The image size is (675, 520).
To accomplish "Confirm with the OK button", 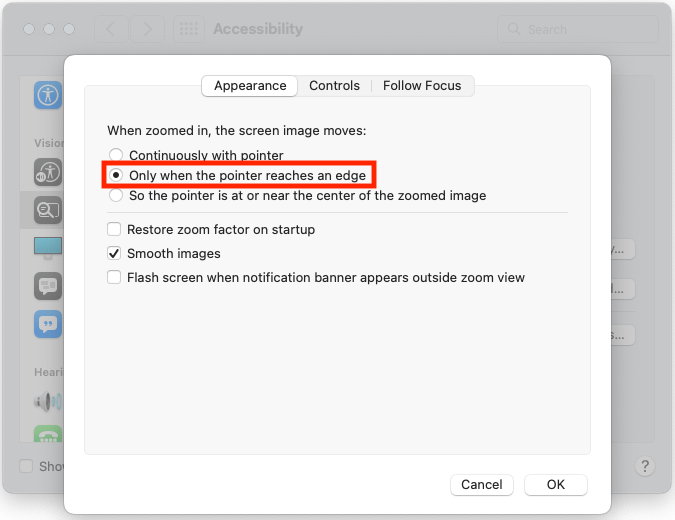I will pos(556,484).
